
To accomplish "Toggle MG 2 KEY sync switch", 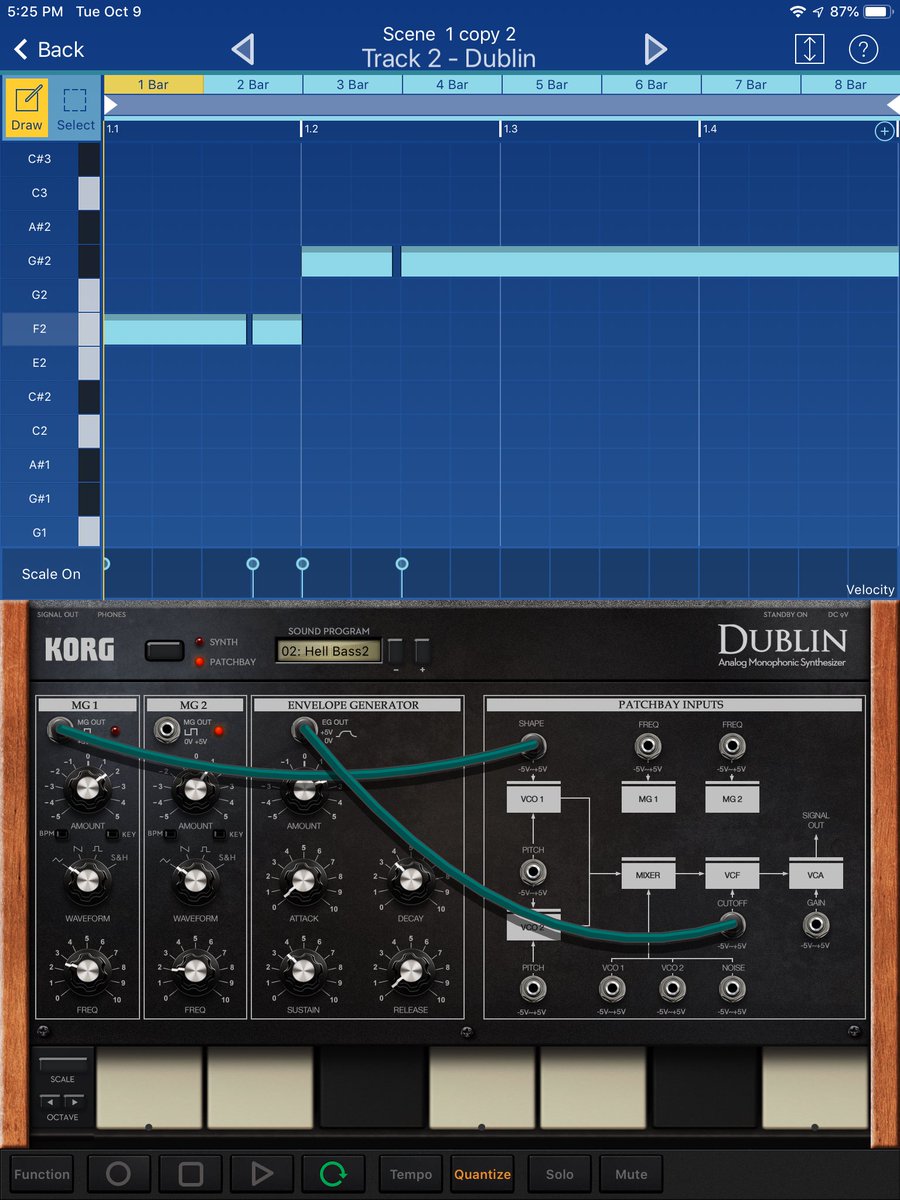I will click(220, 834).
